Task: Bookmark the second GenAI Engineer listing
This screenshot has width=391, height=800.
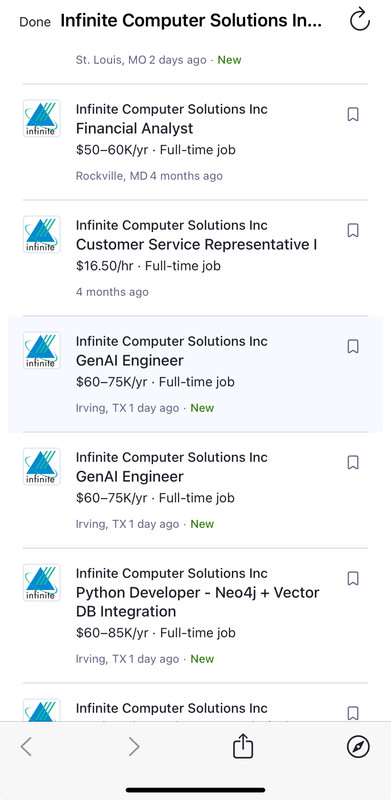Action: click(x=353, y=462)
